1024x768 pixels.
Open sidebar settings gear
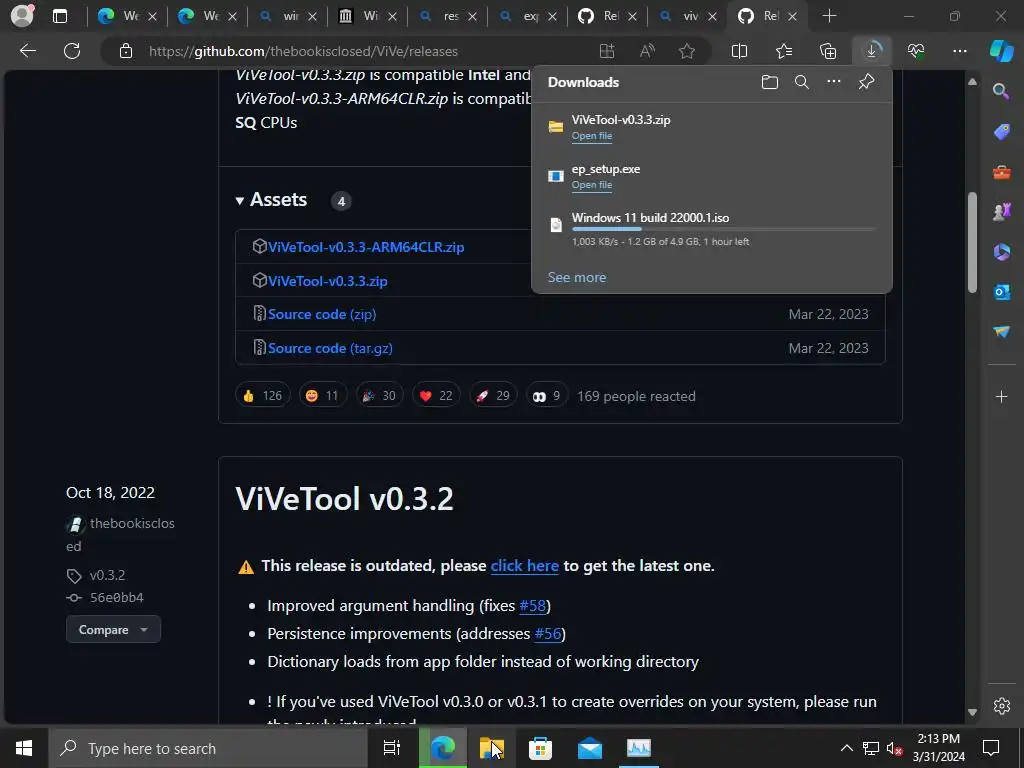click(x=1001, y=706)
